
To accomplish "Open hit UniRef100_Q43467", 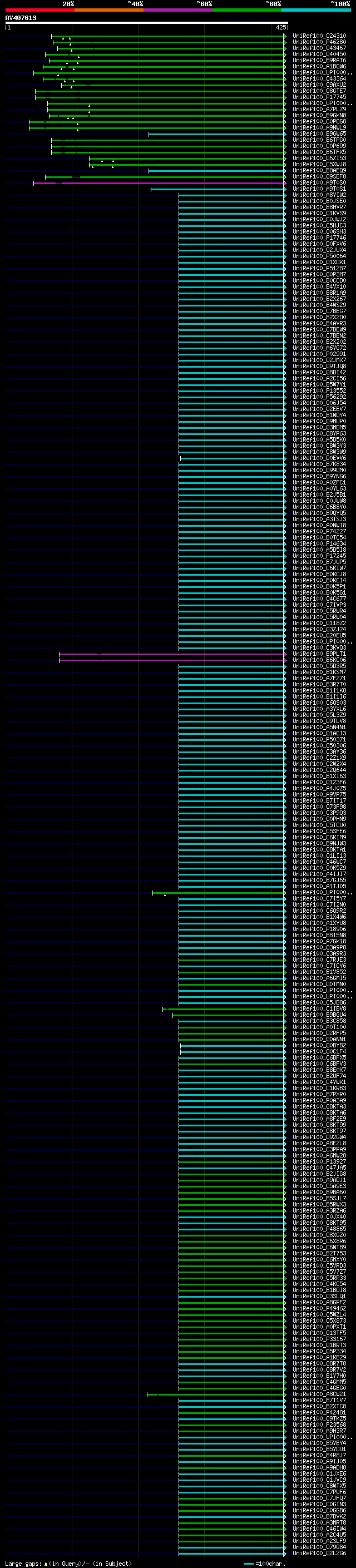I will (319, 48).
